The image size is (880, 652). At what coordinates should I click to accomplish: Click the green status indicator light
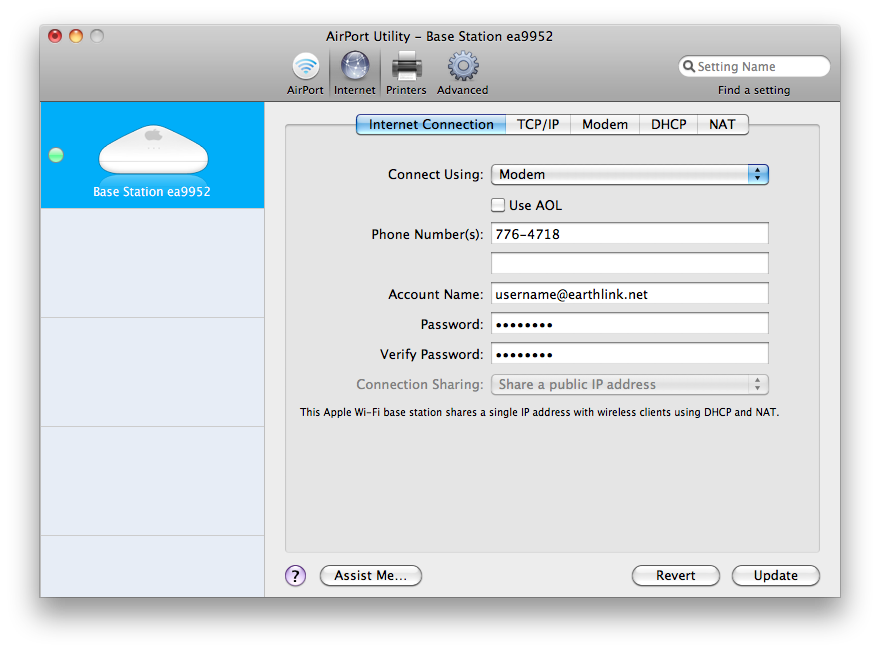click(x=56, y=155)
